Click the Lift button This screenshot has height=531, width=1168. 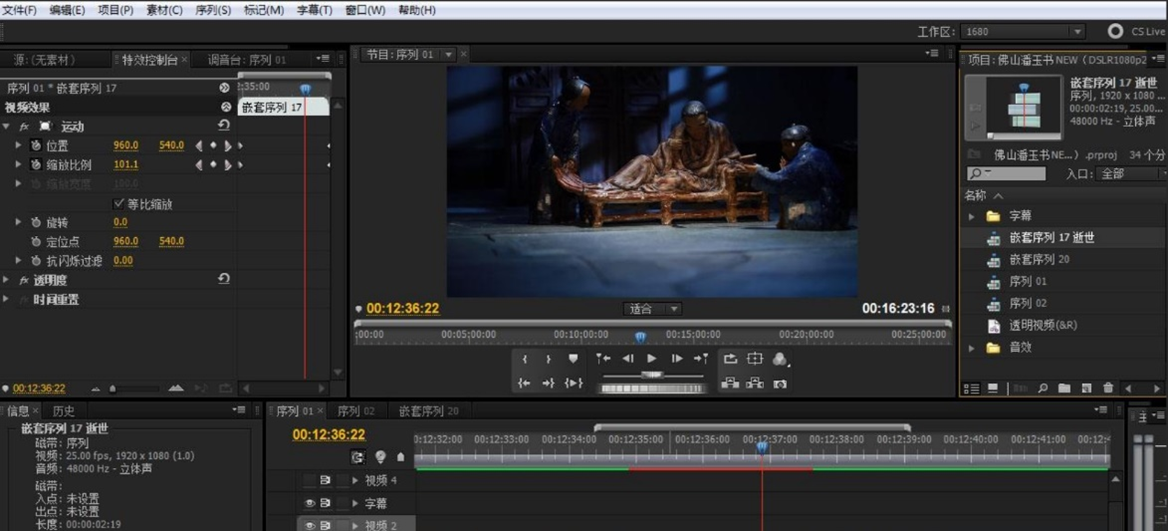click(730, 383)
